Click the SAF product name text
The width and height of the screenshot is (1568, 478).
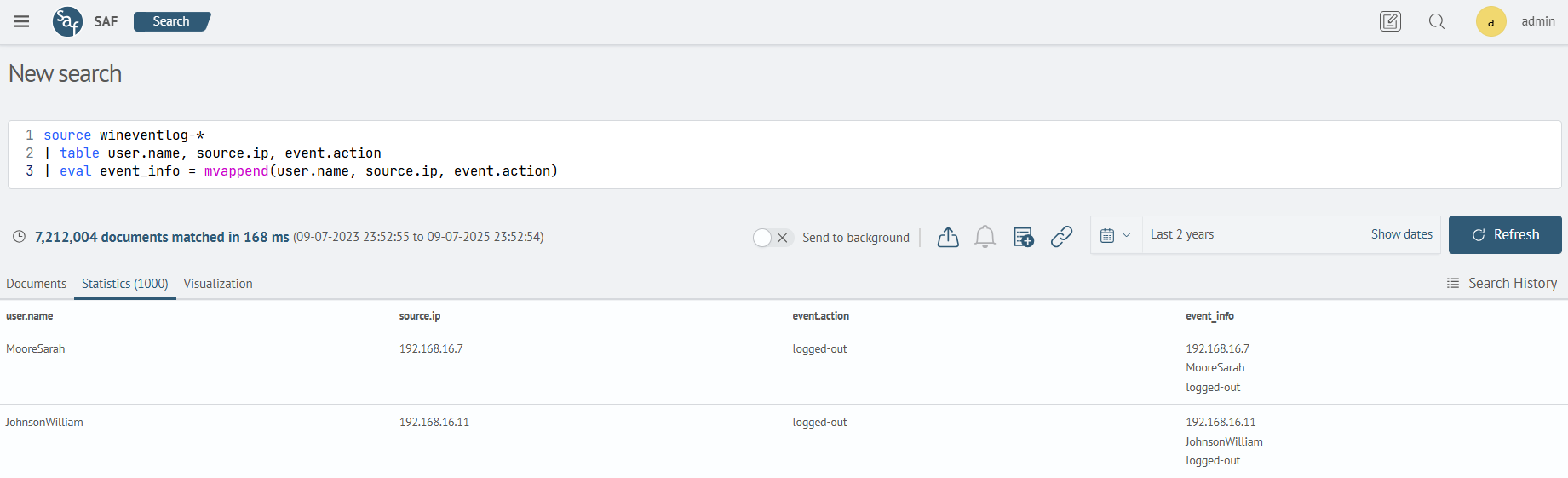point(106,21)
